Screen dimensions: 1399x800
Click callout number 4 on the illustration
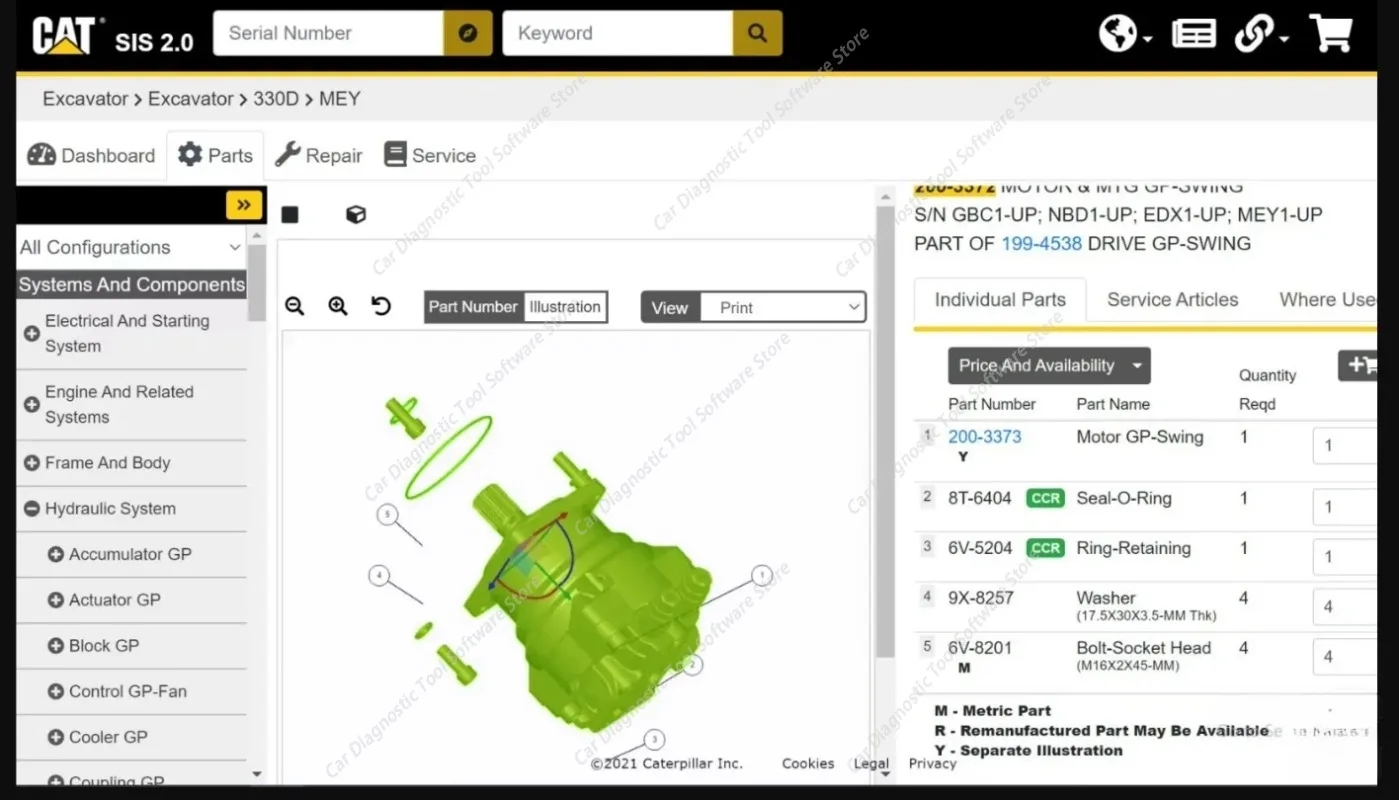pyautogui.click(x=378, y=575)
